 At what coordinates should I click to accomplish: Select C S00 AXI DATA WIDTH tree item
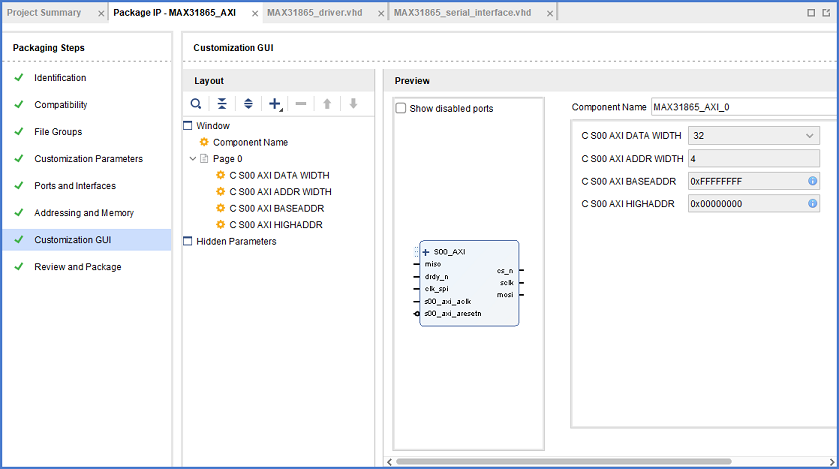(x=279, y=175)
